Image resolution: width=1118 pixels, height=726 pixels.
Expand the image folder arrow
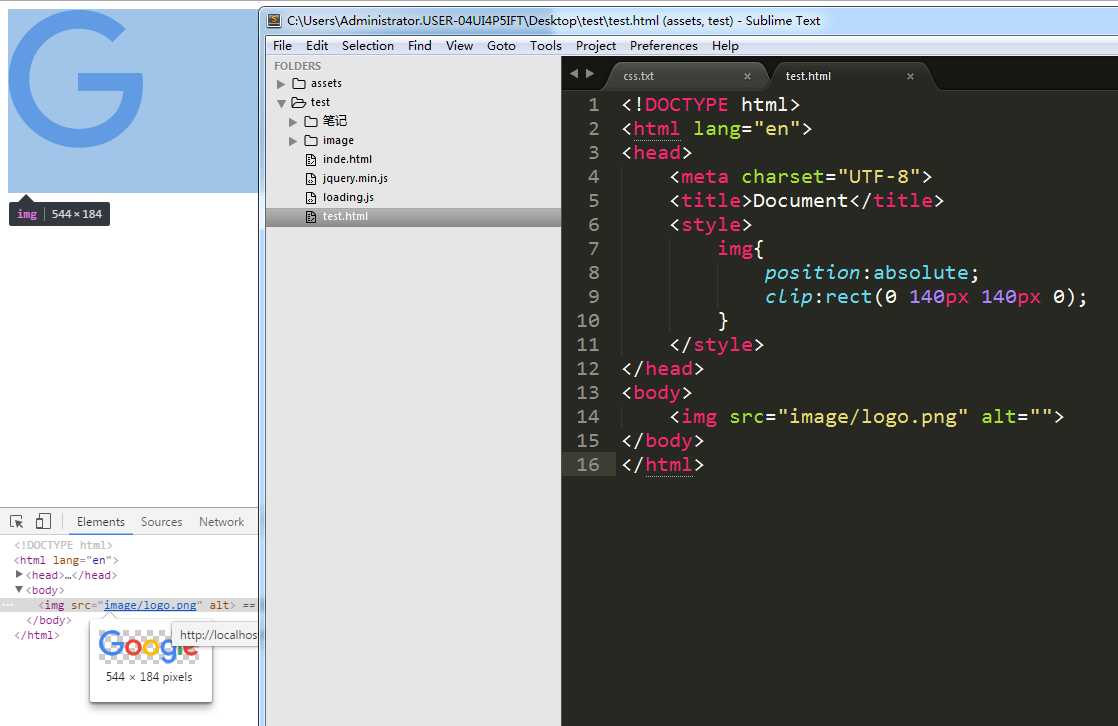[293, 141]
